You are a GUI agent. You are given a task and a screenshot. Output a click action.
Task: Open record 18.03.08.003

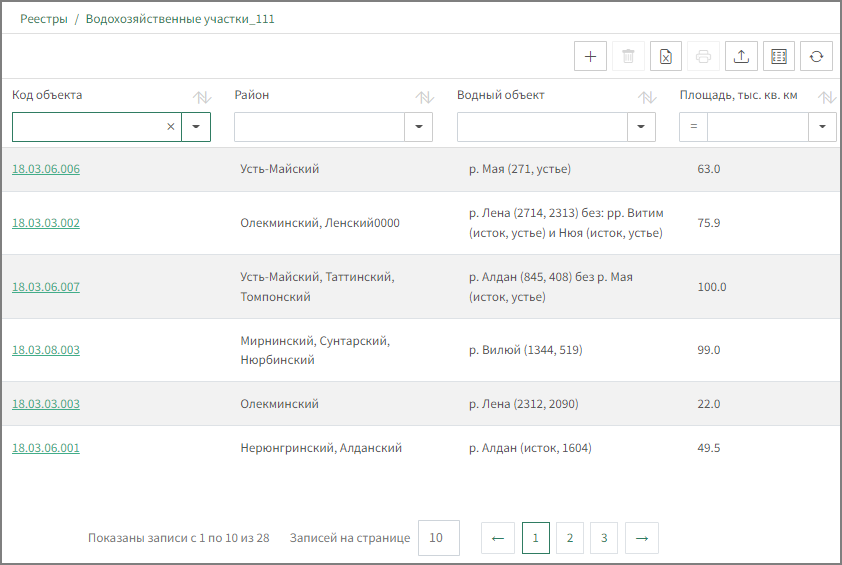[x=46, y=350]
